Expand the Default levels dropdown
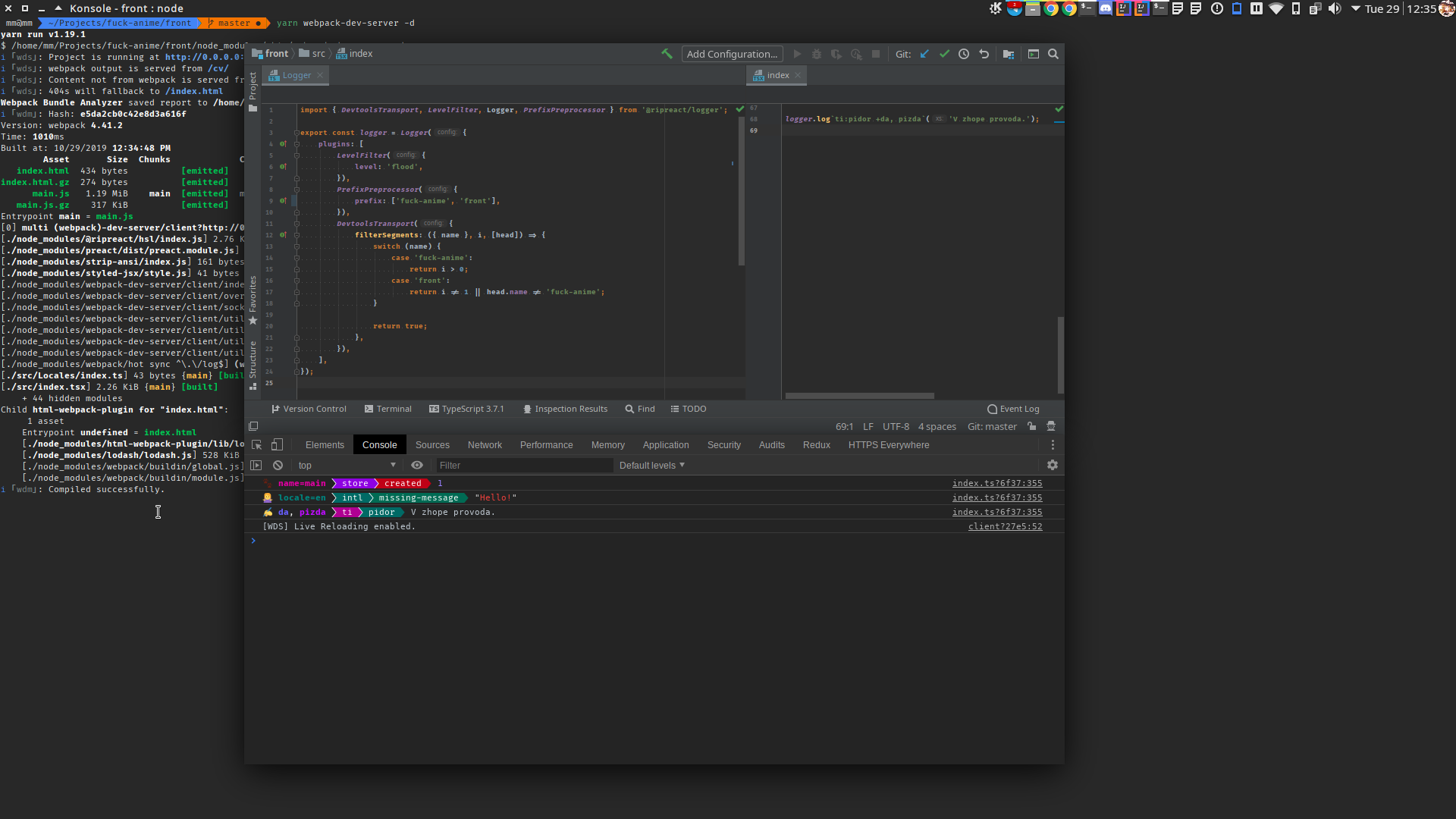The width and height of the screenshot is (1456, 819). pos(651,466)
